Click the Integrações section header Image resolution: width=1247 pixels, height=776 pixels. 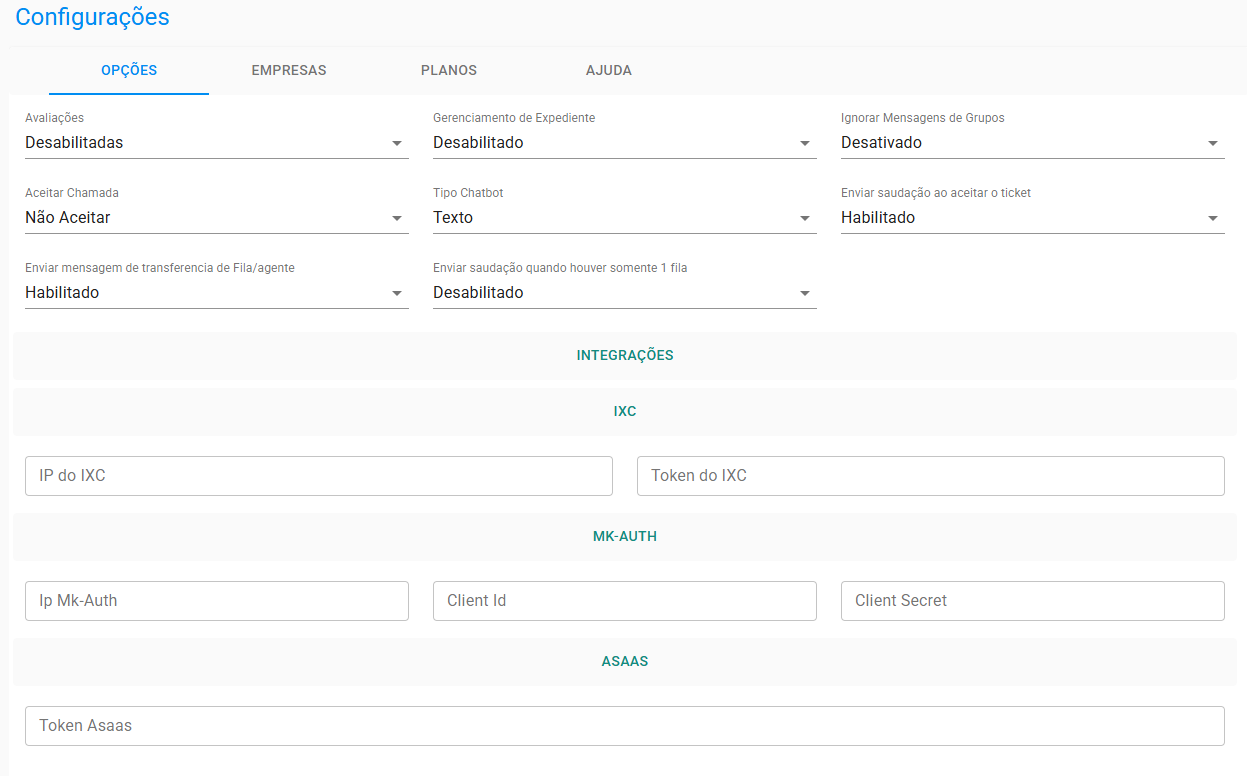624,355
